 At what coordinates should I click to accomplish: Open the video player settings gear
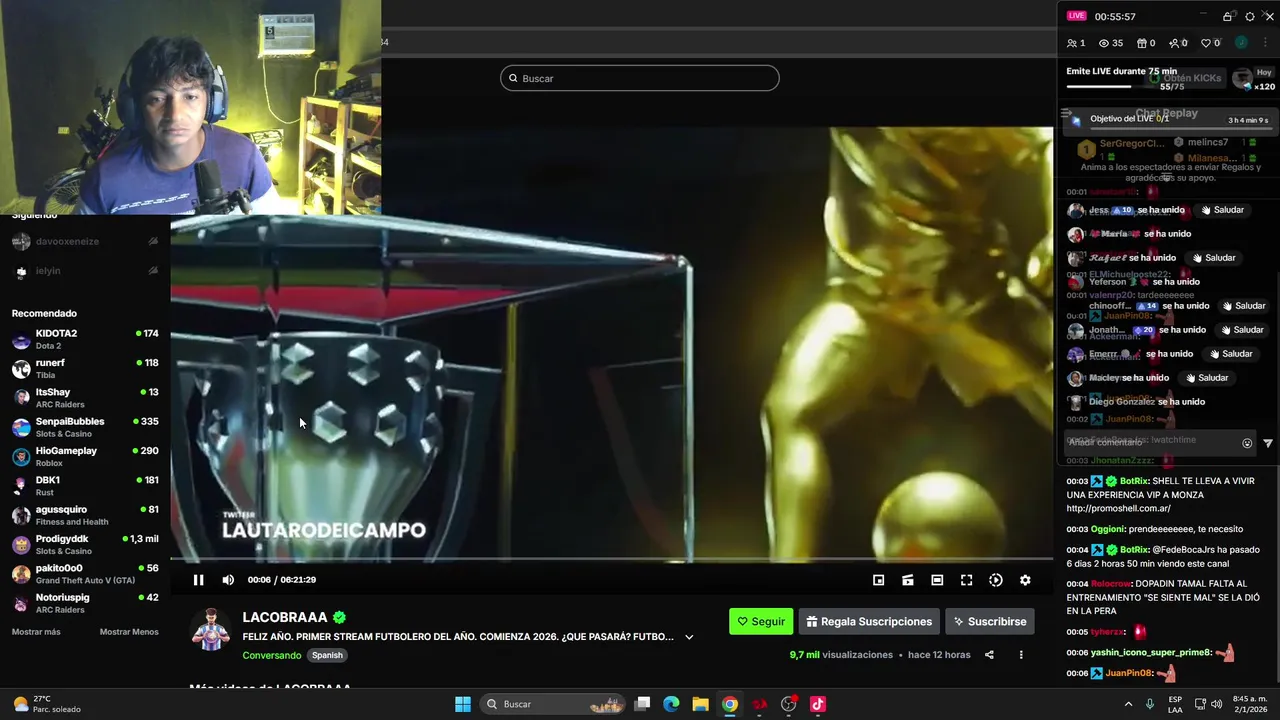tap(1025, 580)
